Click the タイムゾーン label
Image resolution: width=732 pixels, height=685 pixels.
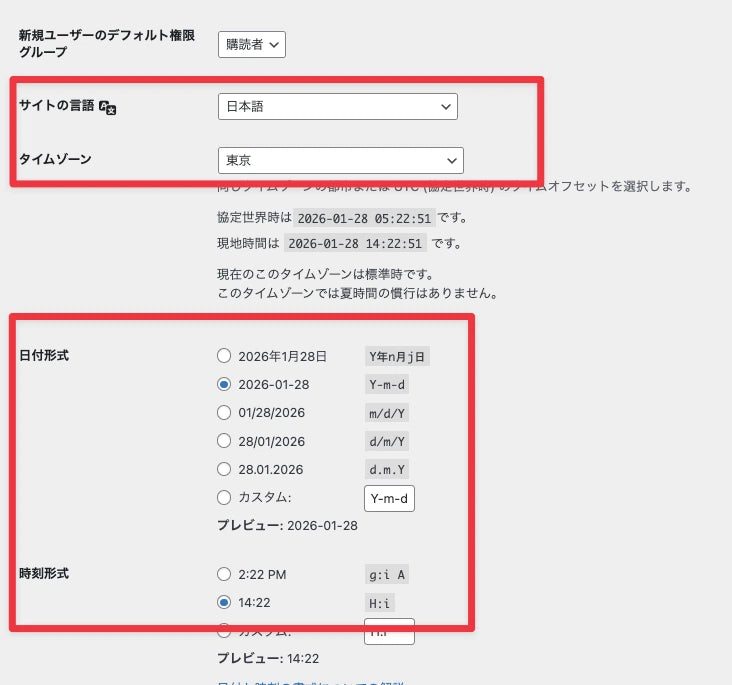[55, 159]
